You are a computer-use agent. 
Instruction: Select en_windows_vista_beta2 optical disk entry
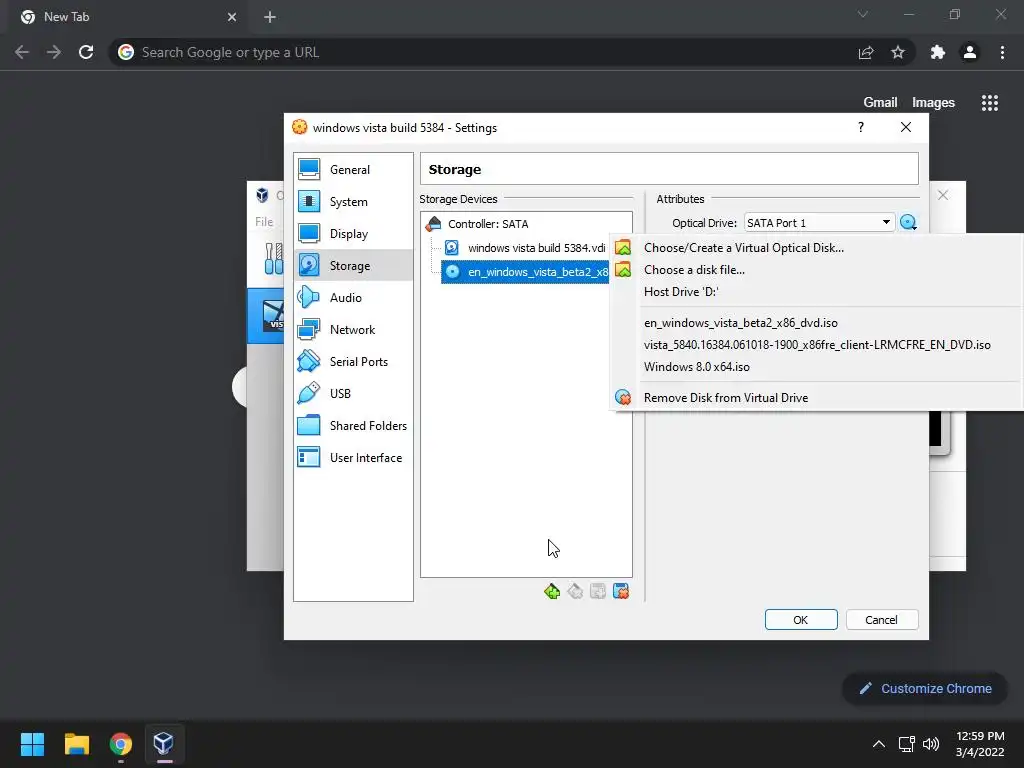(526, 272)
